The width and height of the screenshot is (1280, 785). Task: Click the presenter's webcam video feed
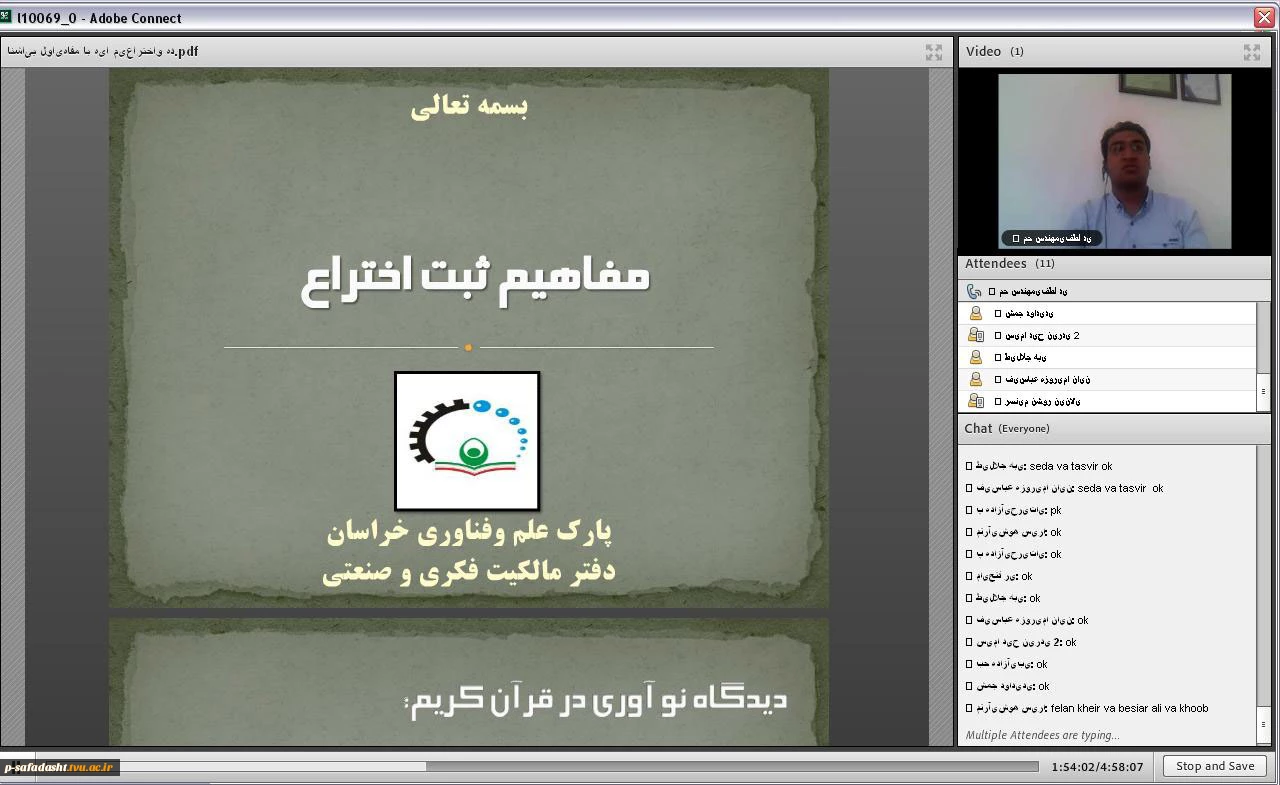click(x=1115, y=161)
